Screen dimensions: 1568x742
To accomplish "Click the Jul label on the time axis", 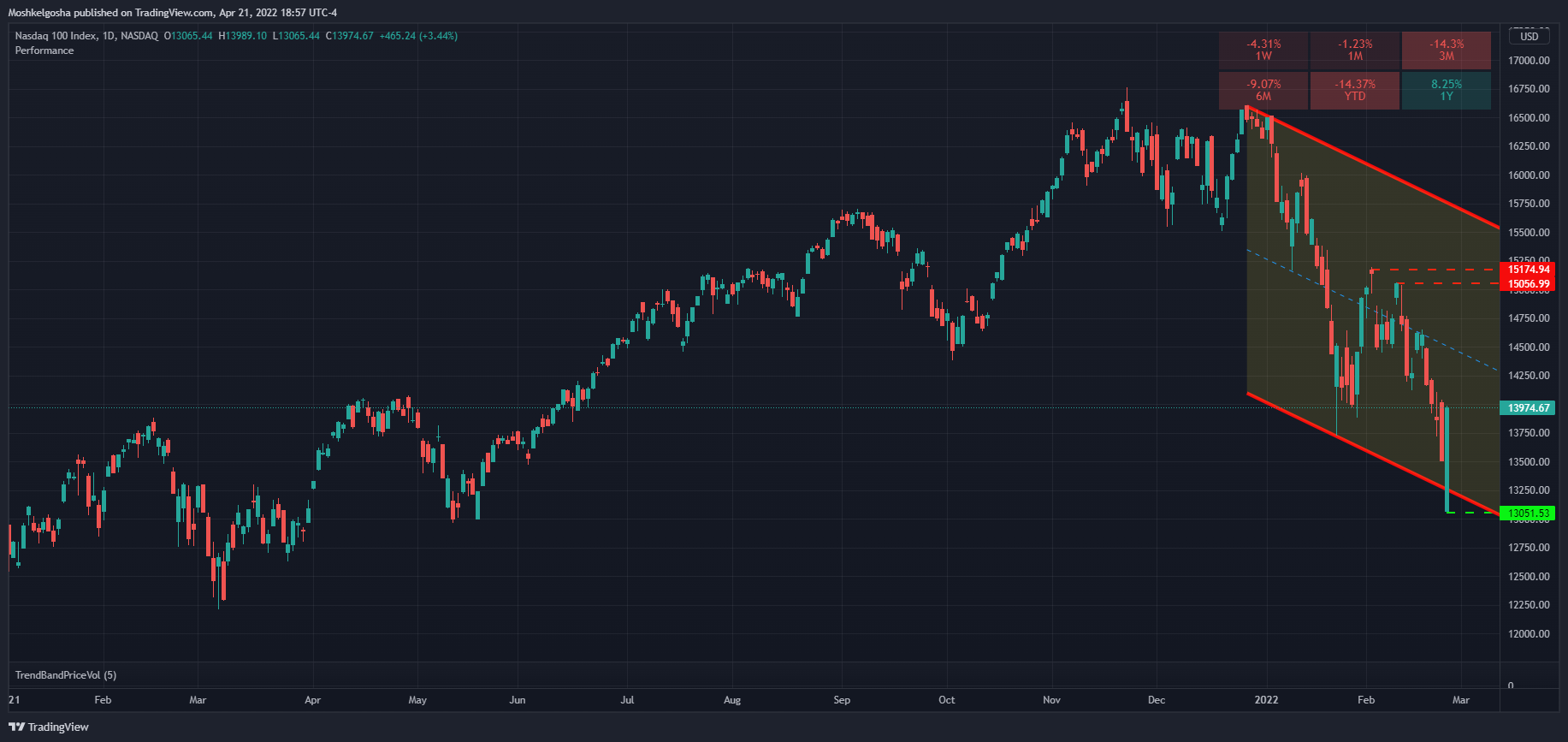I will pos(627,700).
